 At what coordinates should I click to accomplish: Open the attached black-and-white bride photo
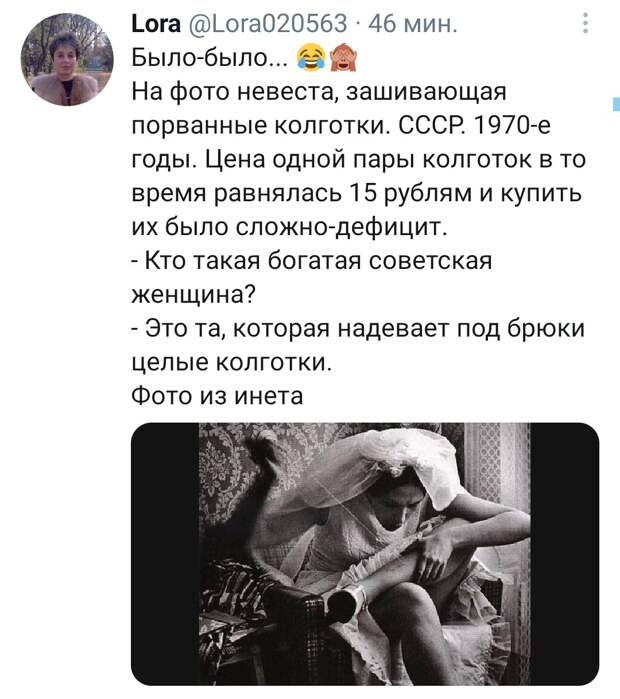(365, 554)
